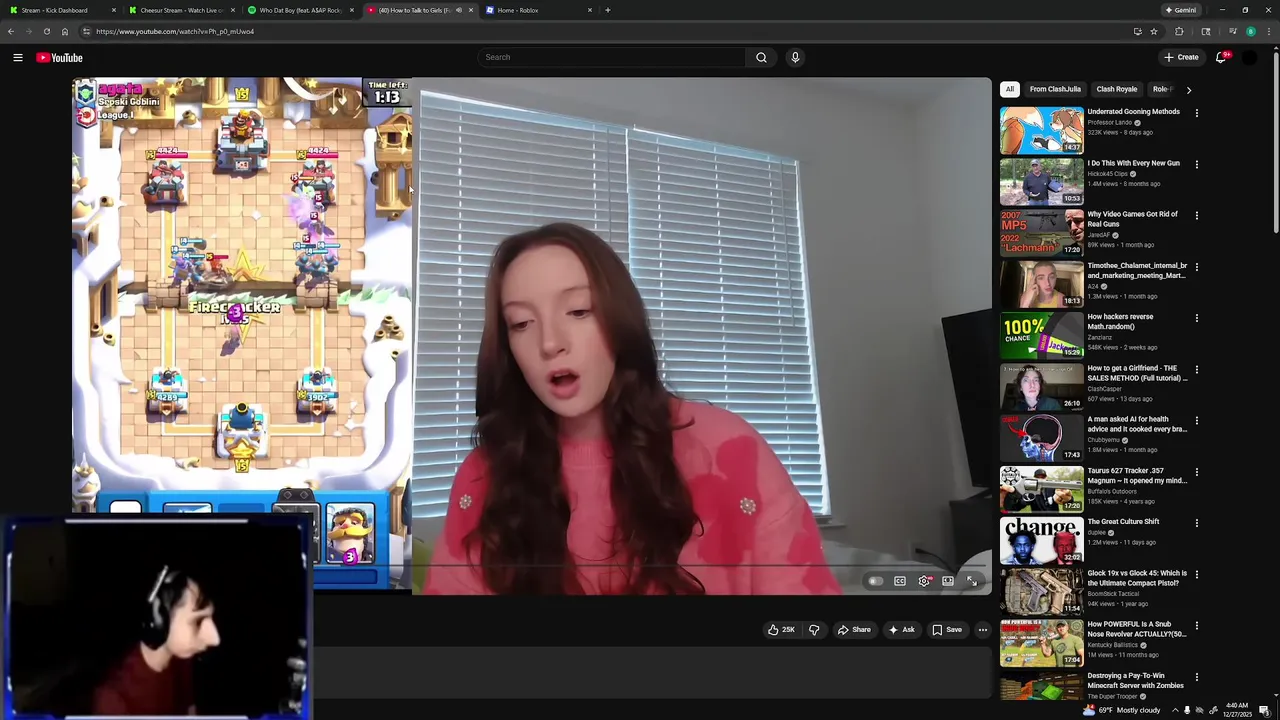Screen dimensions: 1280x720
Task: Open How hackers reverse Math.random() video
Action: pyautogui.click(x=1041, y=335)
